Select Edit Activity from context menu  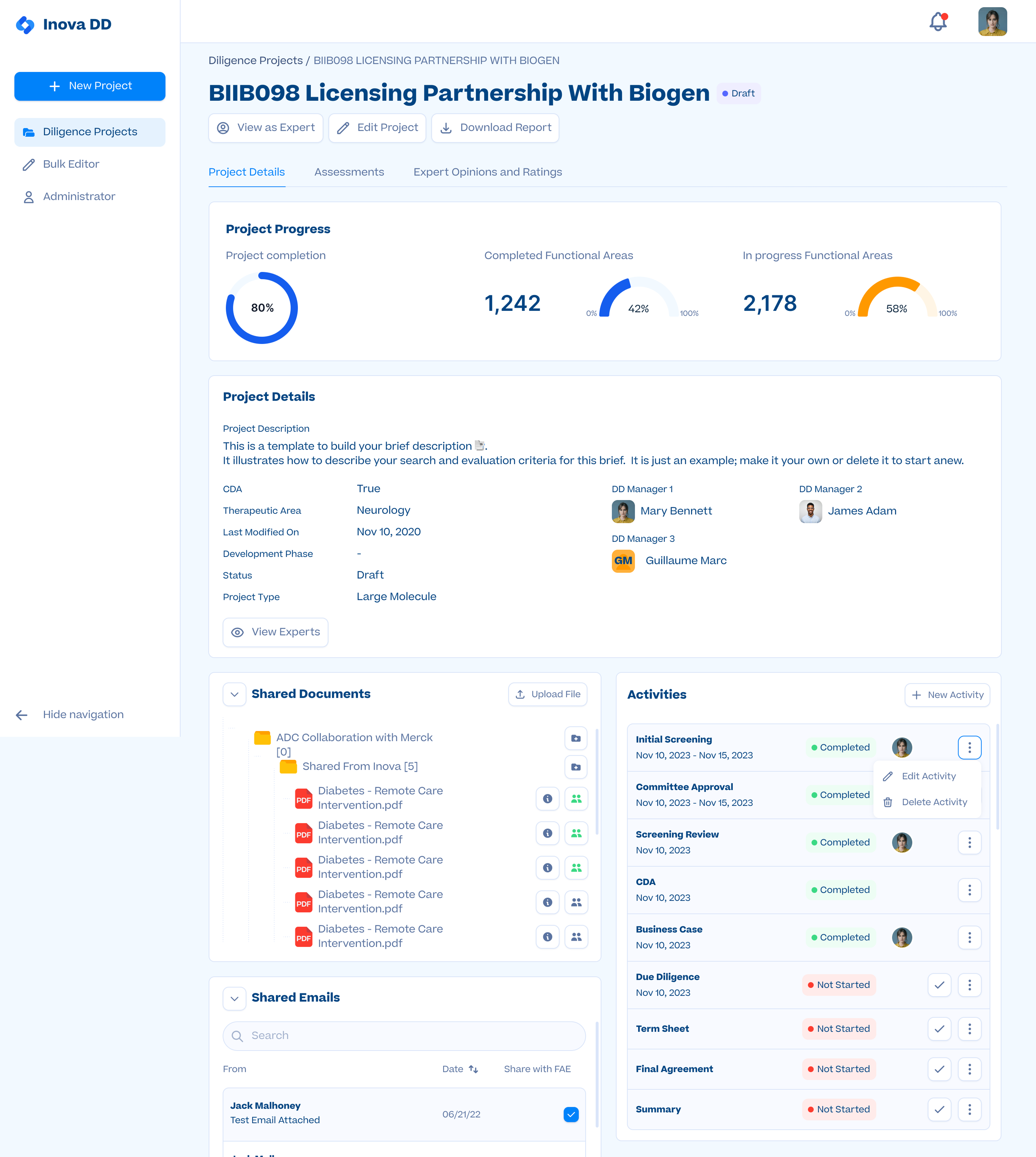pyautogui.click(x=927, y=777)
